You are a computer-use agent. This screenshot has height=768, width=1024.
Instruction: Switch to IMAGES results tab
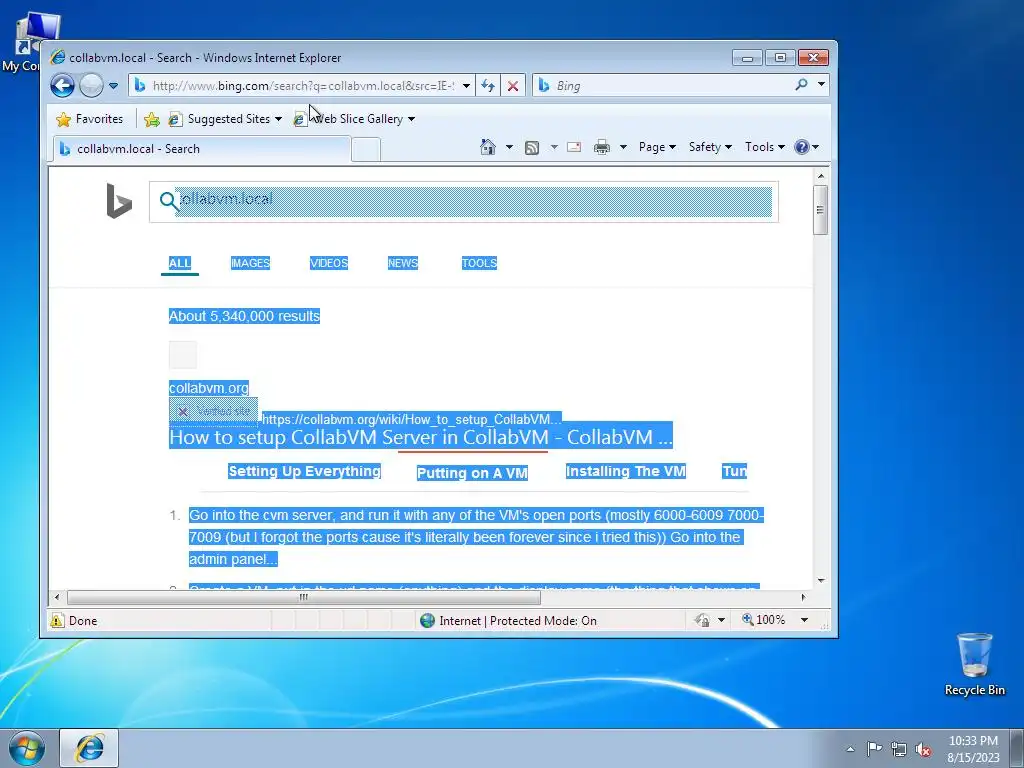250,263
